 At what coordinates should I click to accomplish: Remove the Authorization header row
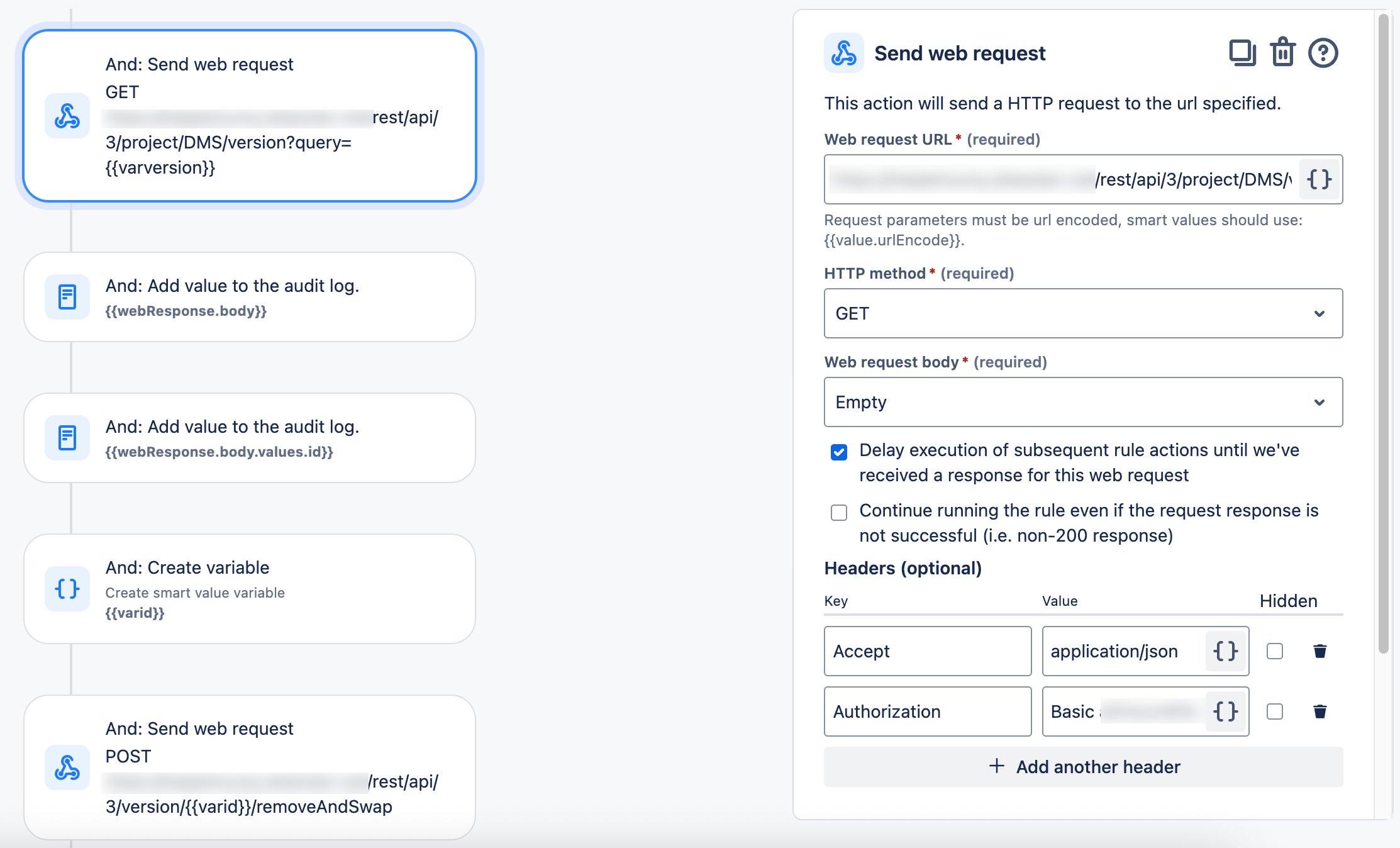1319,711
